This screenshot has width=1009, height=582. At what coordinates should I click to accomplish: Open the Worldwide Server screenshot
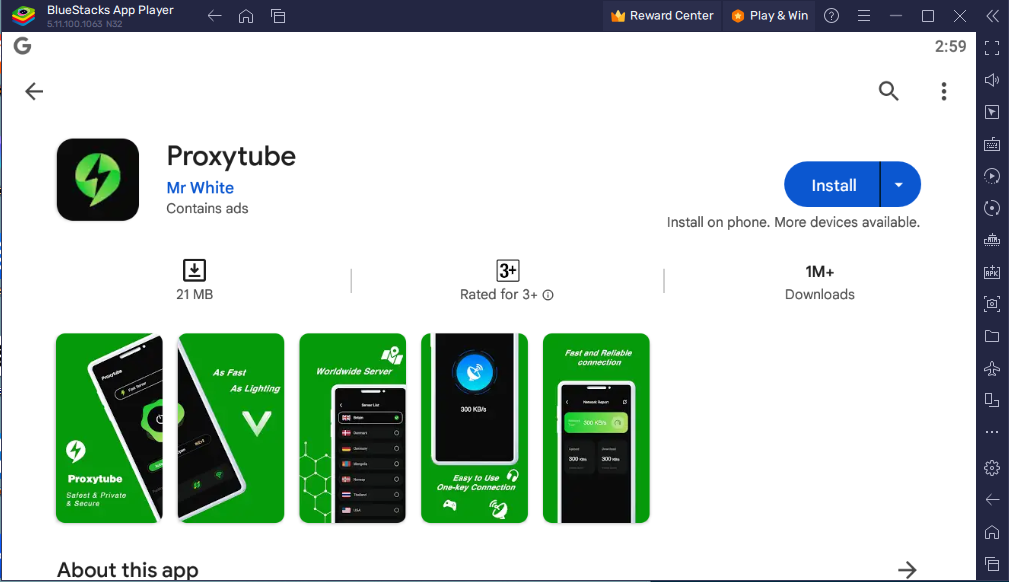tap(353, 428)
